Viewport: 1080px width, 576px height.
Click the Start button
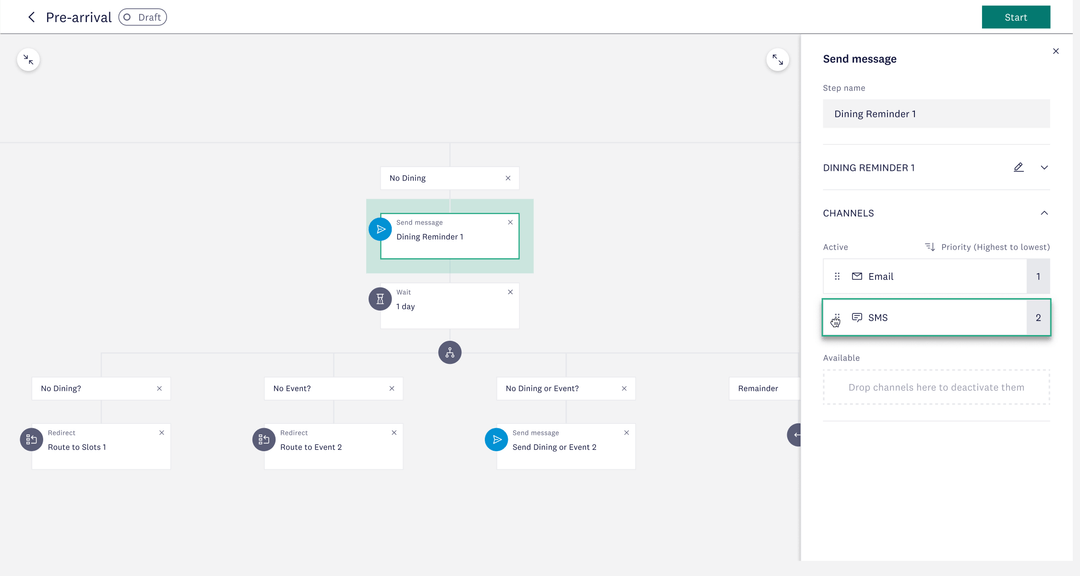(1015, 17)
